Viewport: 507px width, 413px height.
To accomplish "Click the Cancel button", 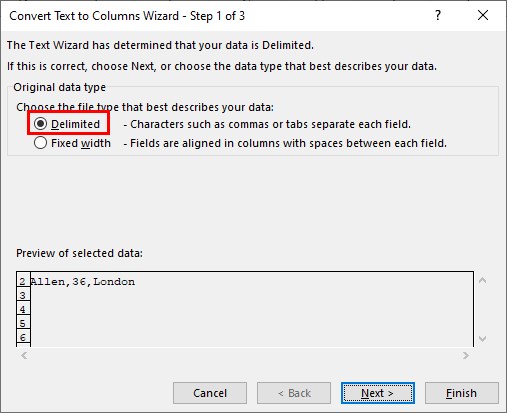I will [210, 393].
